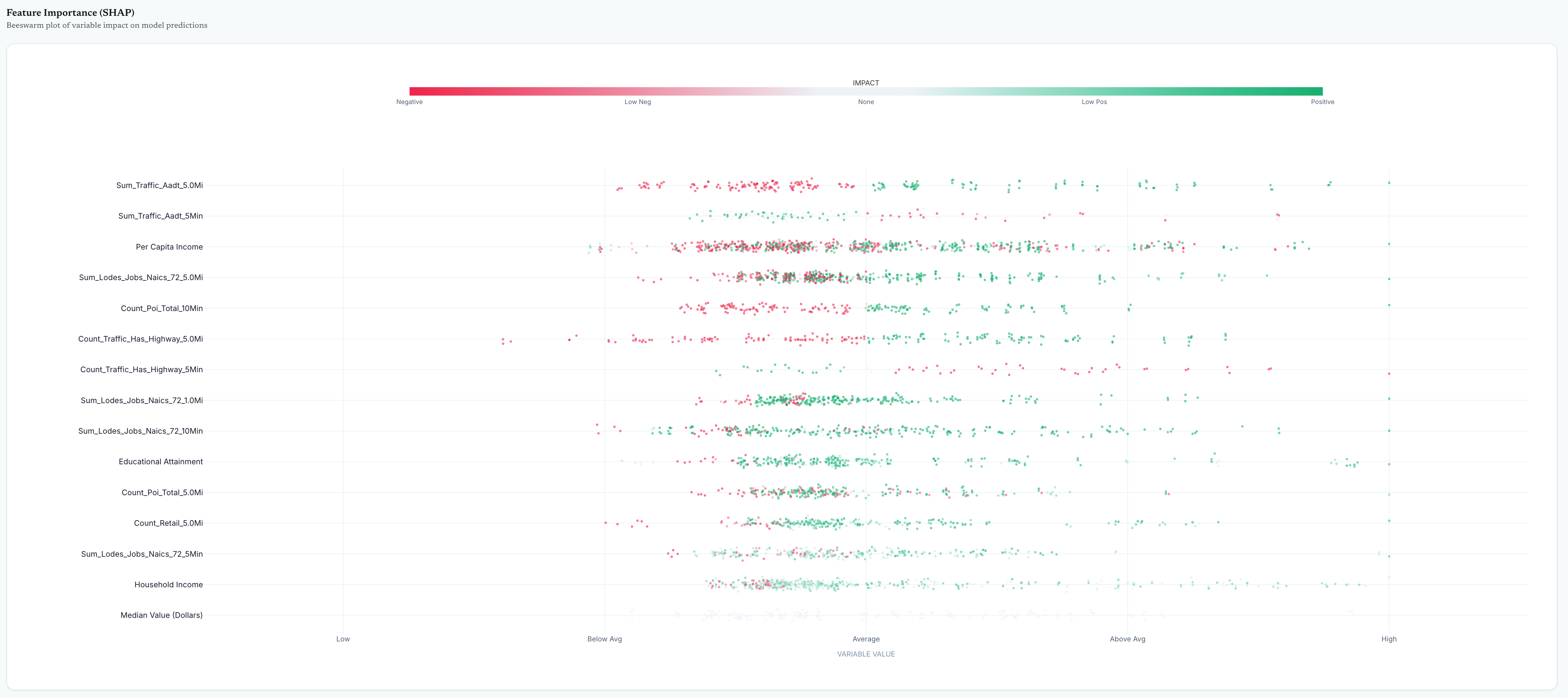Select the Median Value (Dollars) label
The image size is (1568, 698).
tap(161, 615)
